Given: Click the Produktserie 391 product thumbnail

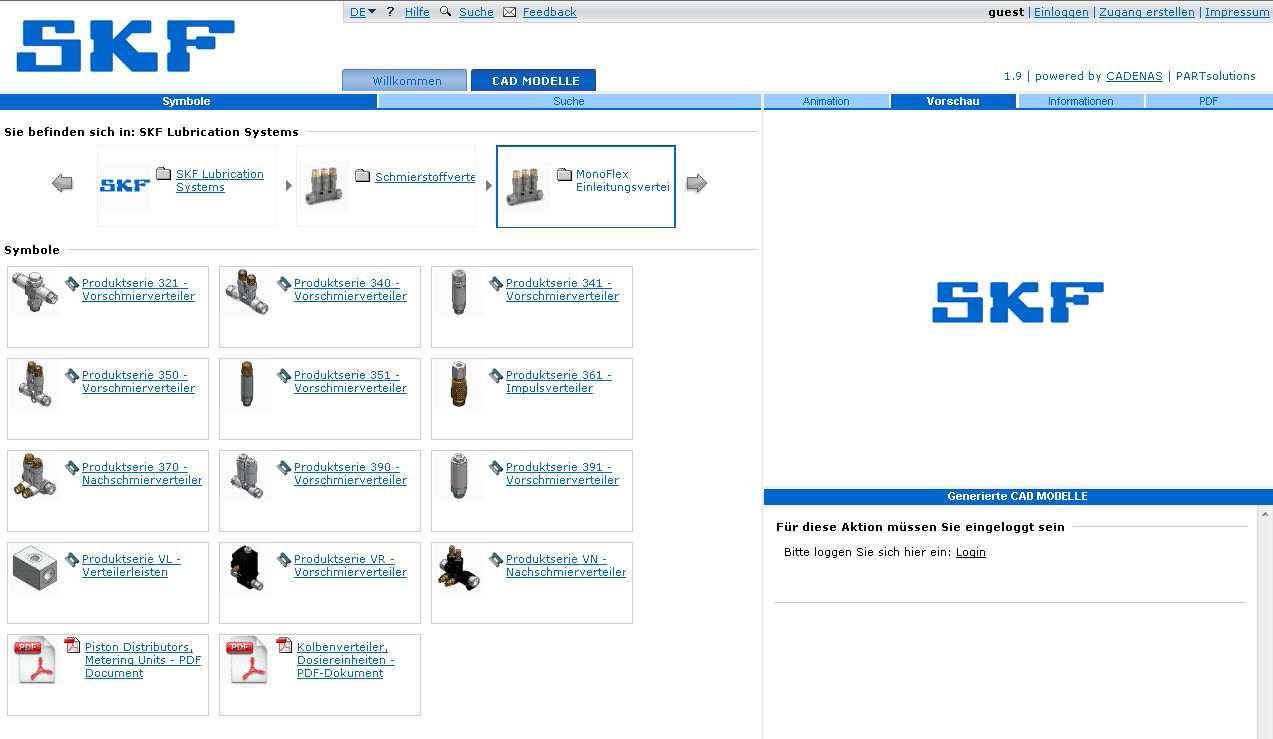Looking at the screenshot, I should [459, 476].
